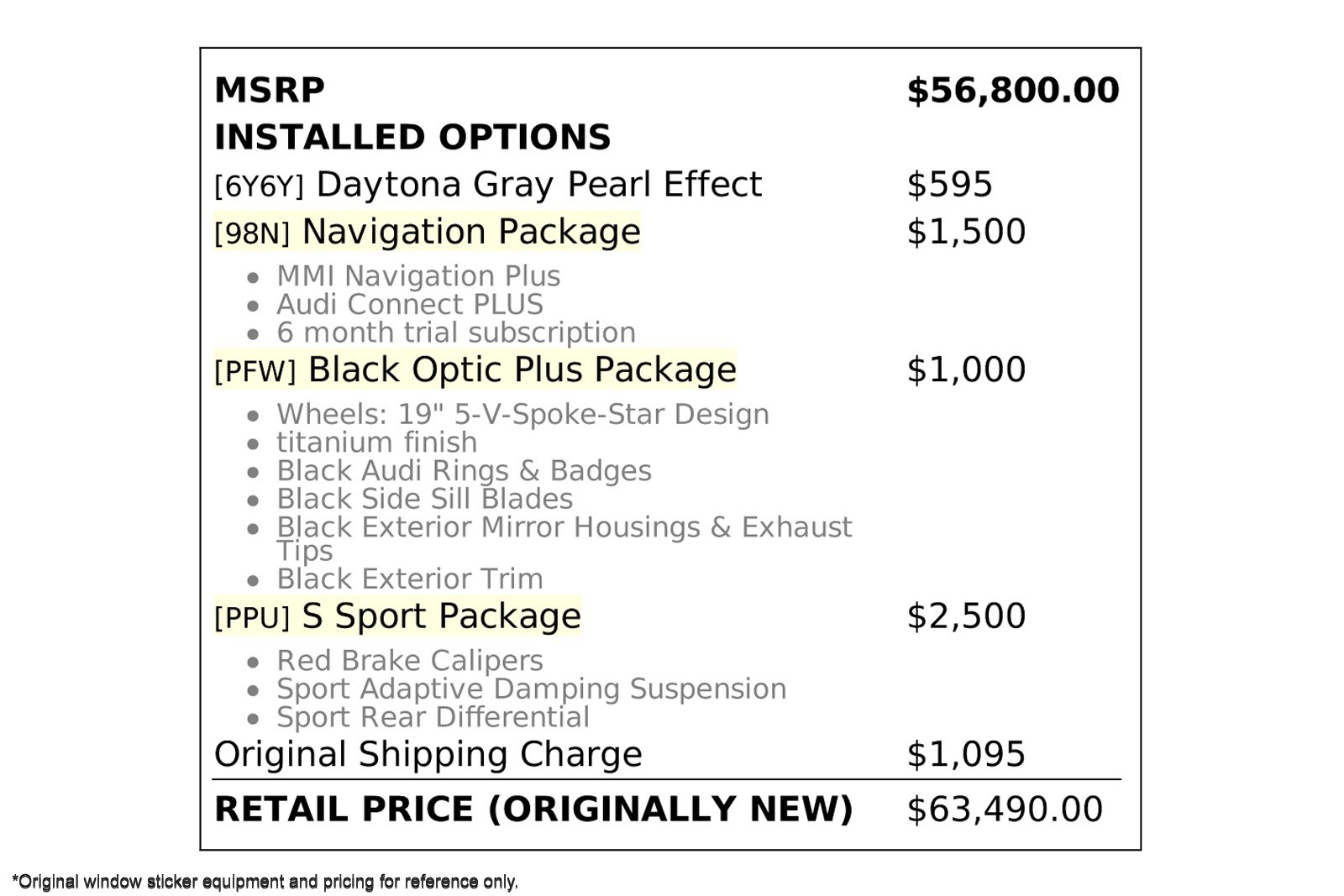Click the $1,500 Navigation Package price
Viewport: 1344px width, 896px height.
(x=966, y=232)
